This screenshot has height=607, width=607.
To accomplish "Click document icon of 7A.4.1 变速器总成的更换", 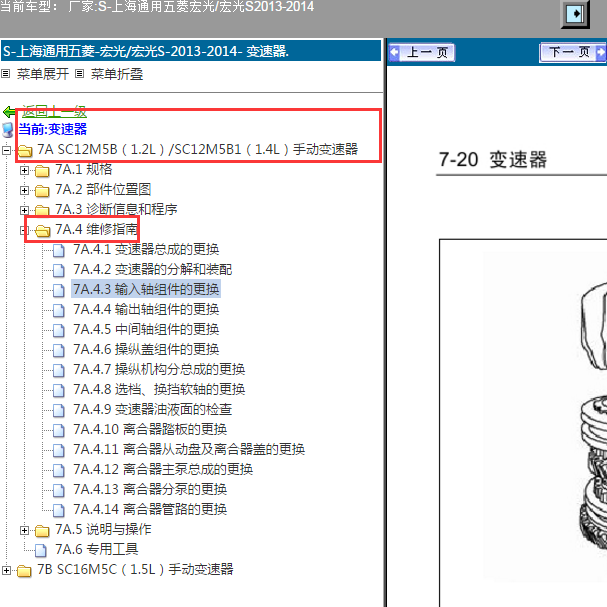I will pos(58,250).
